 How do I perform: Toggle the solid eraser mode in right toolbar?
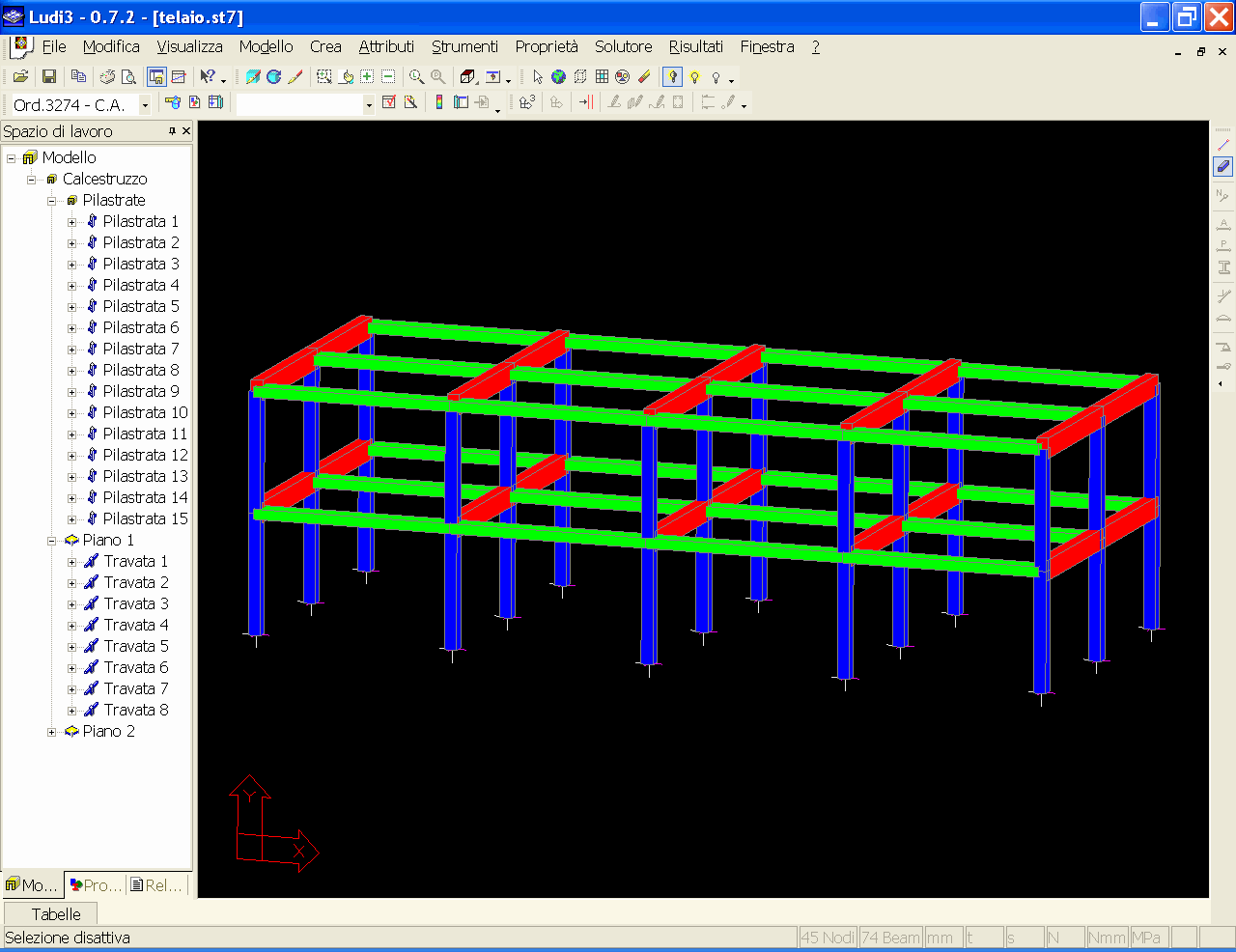point(1223,166)
